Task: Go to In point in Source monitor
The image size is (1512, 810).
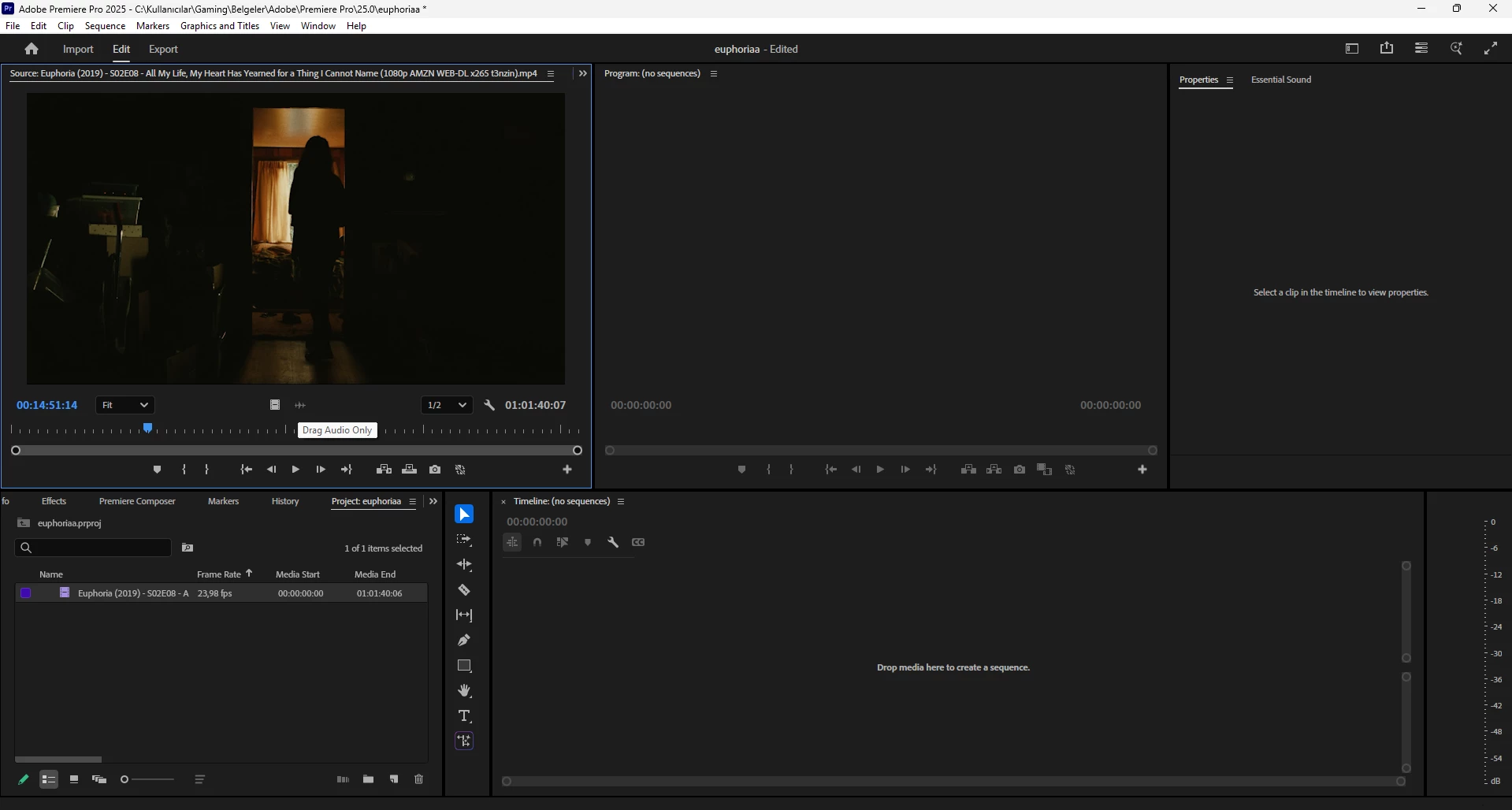Action: (x=246, y=470)
